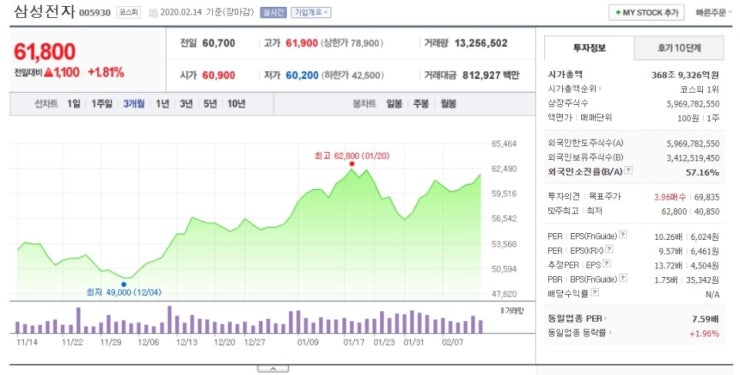Viewport: 740px width, 375px height.
Task: Click calendar icon before 2020.02.14 date
Action: click(x=153, y=13)
